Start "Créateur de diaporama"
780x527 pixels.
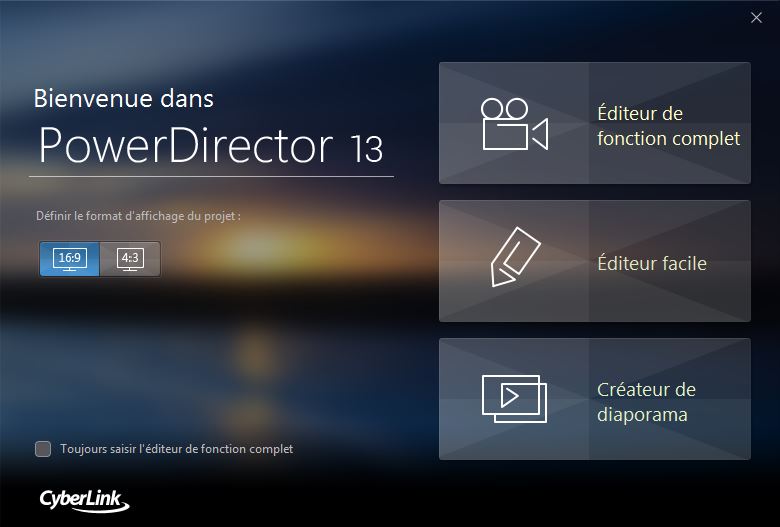pyautogui.click(x=595, y=399)
